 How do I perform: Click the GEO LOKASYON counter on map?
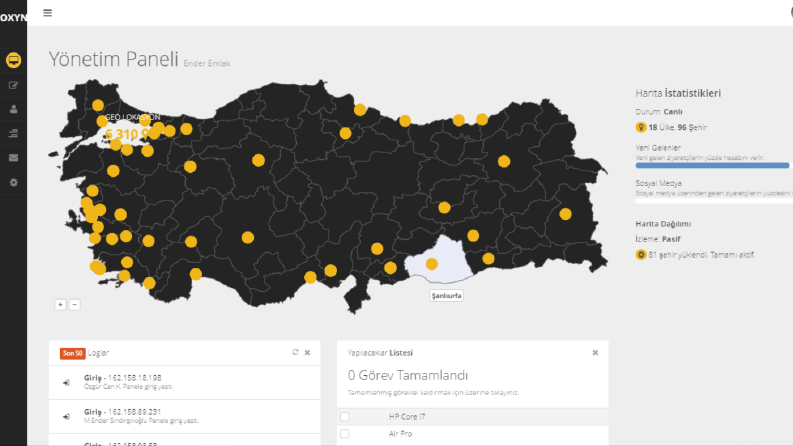click(133, 127)
